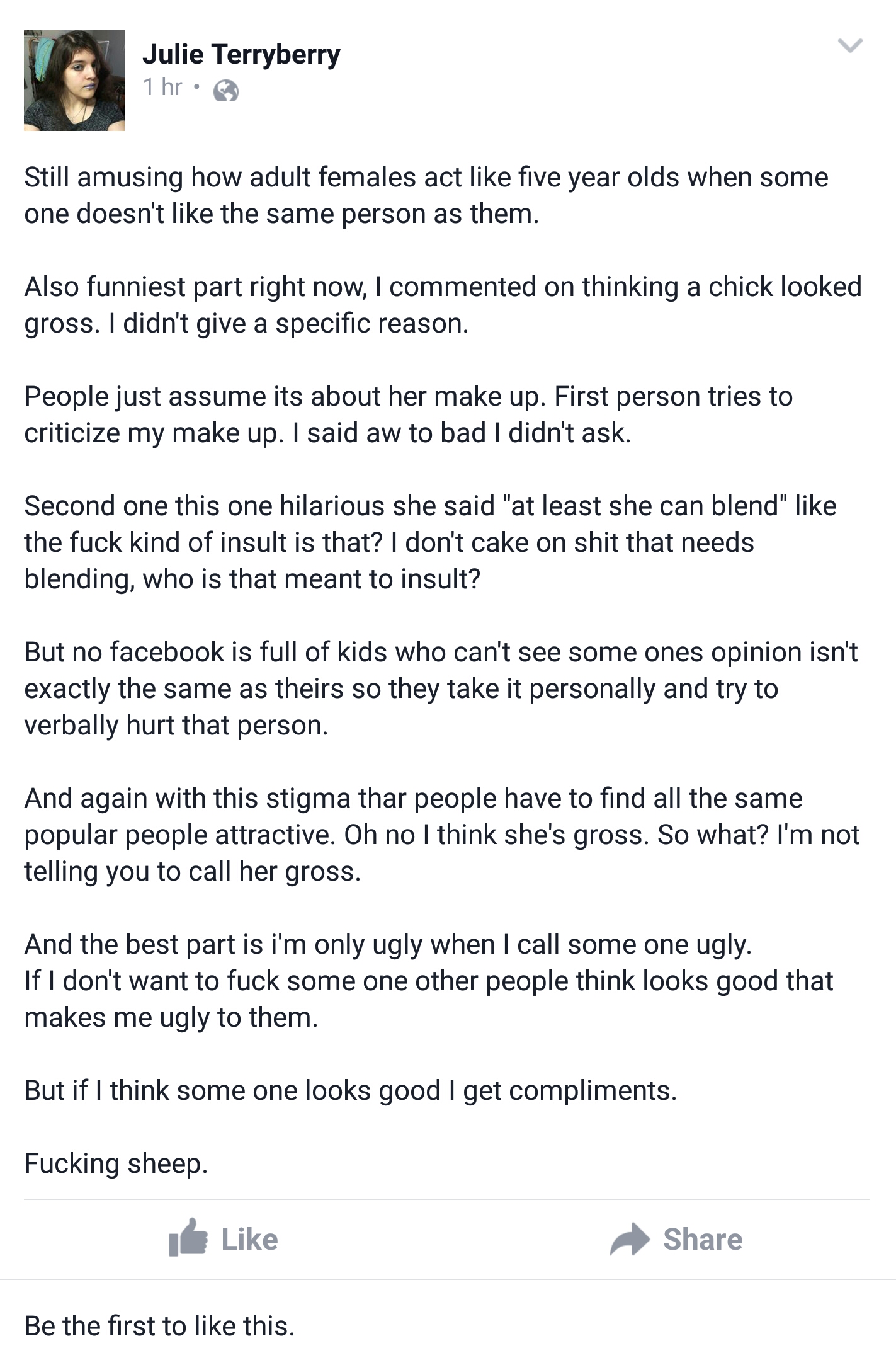Click the "But no facebook is full" paragraph
896x1353 pixels.
click(x=441, y=688)
